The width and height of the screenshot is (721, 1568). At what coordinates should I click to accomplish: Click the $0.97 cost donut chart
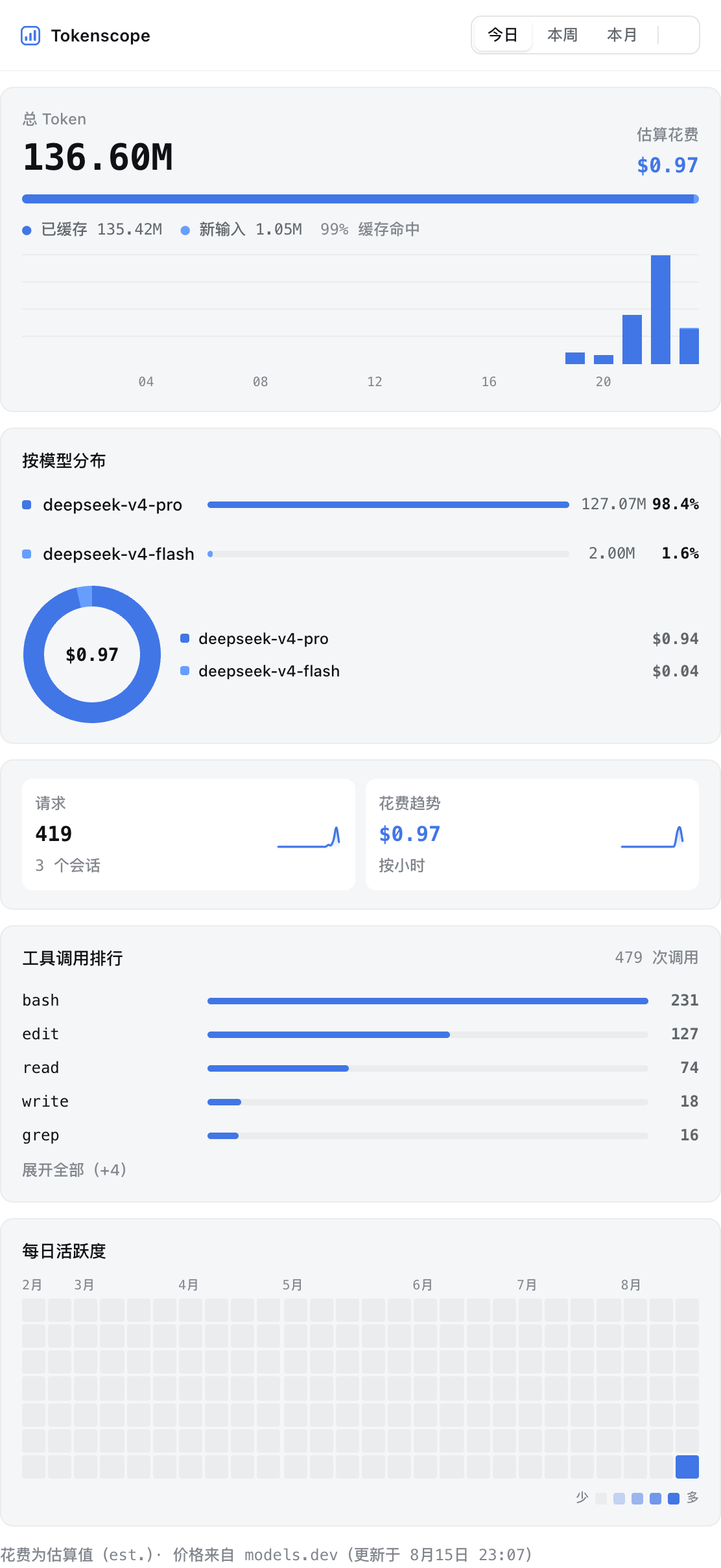tap(92, 654)
